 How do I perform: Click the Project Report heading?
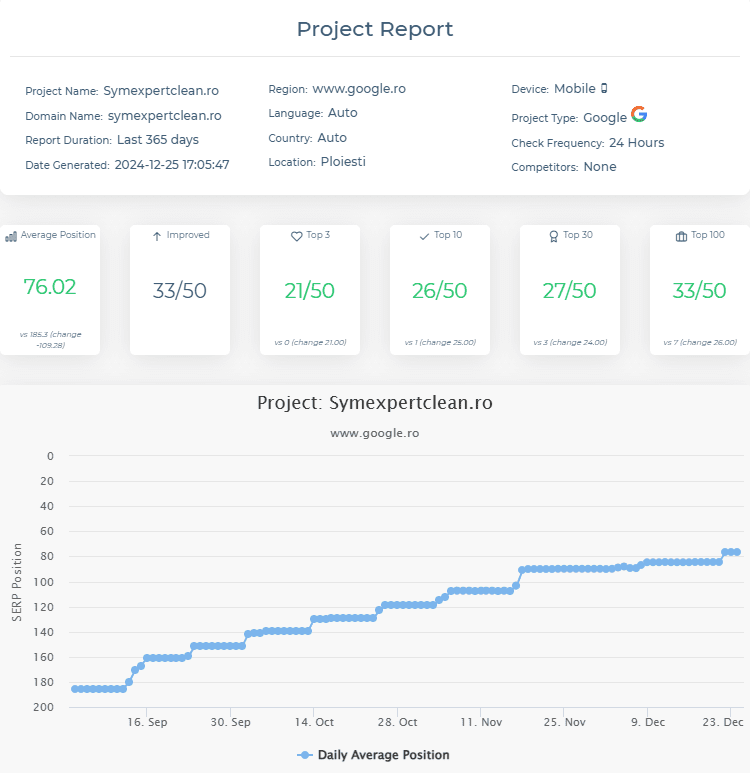[x=375, y=29]
